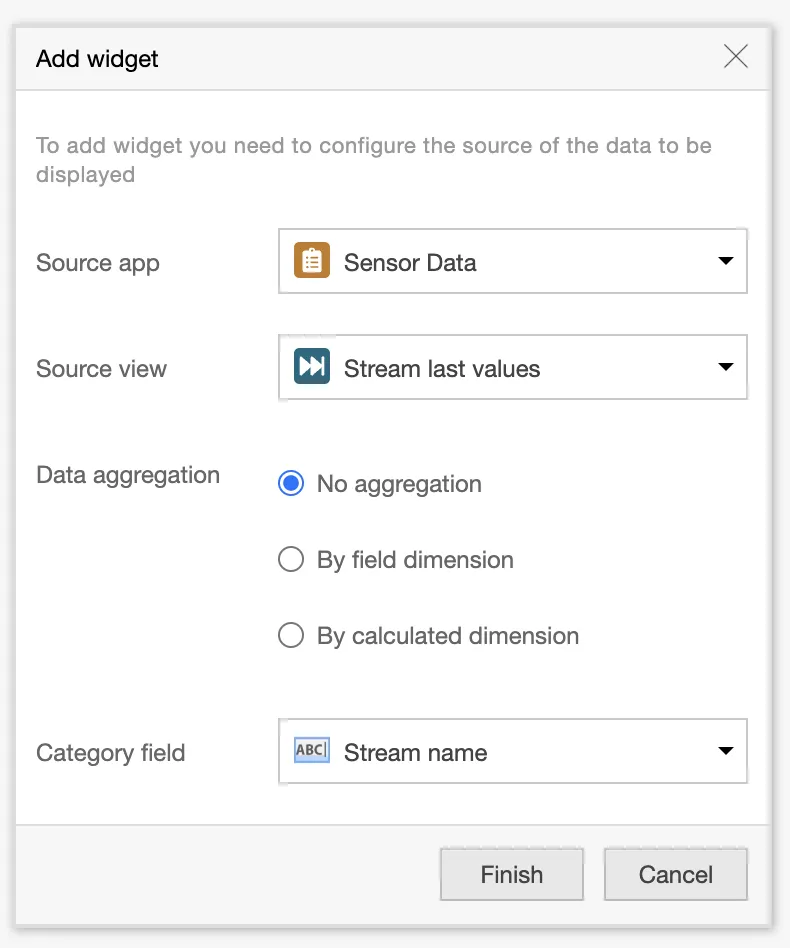Click the Data aggregation label

[x=128, y=475]
